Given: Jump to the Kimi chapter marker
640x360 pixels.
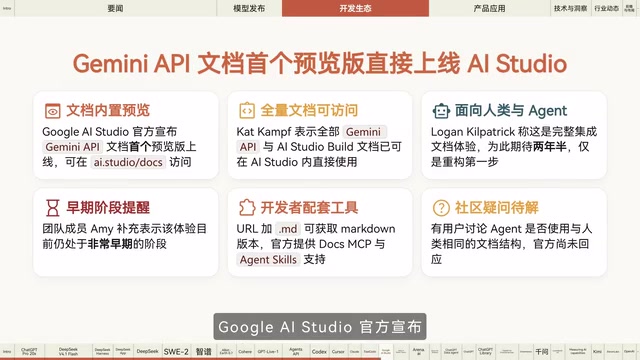Looking at the screenshot, I should (598, 351).
